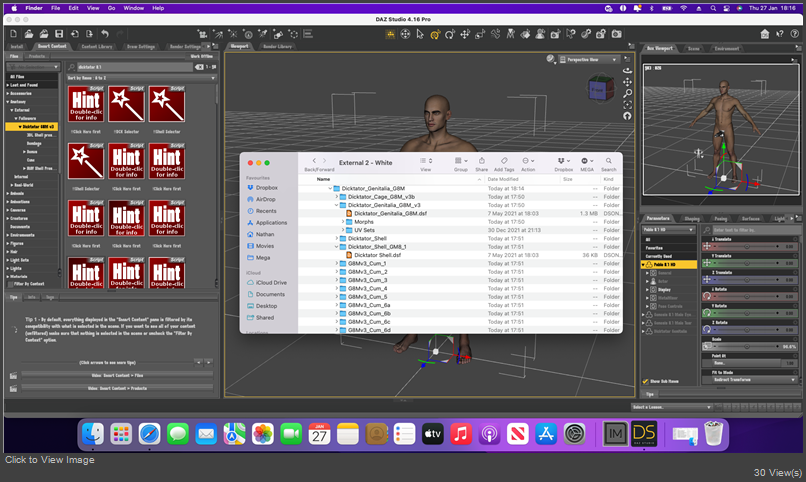Select the Rotate tool icon
Image resolution: width=806 pixels, height=482 pixels.
tap(450, 34)
